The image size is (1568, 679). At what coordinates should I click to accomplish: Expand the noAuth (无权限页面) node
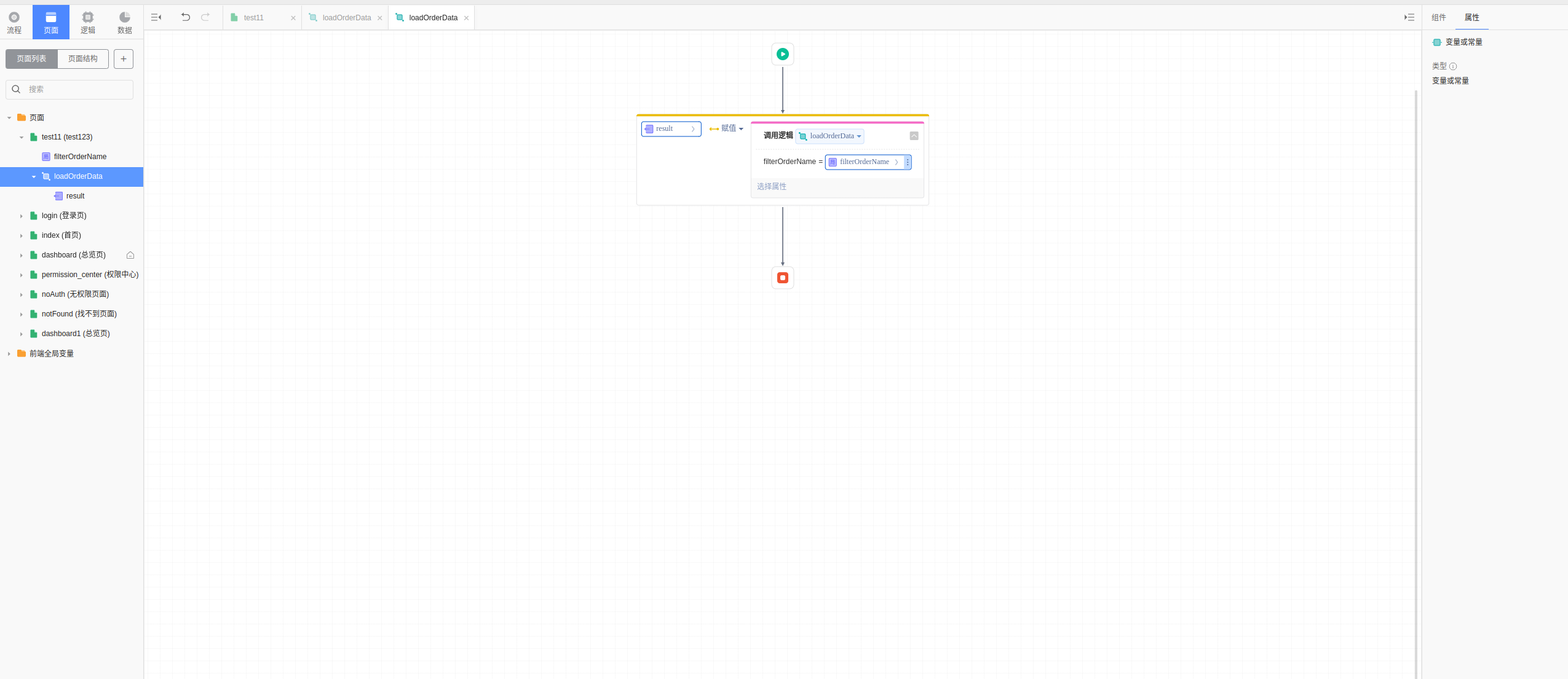tap(22, 294)
